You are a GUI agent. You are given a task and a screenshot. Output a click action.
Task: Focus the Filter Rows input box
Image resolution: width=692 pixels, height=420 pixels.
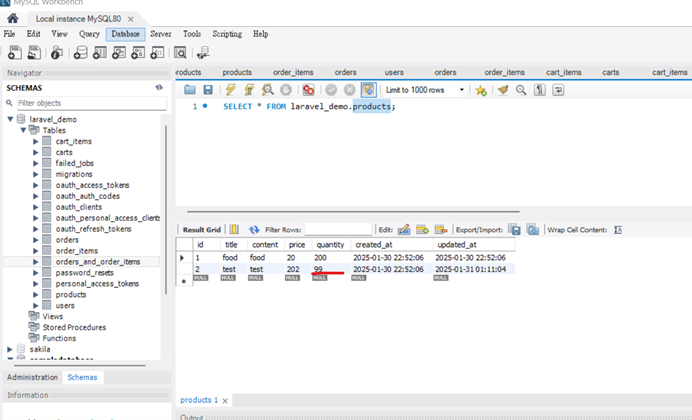pos(338,229)
